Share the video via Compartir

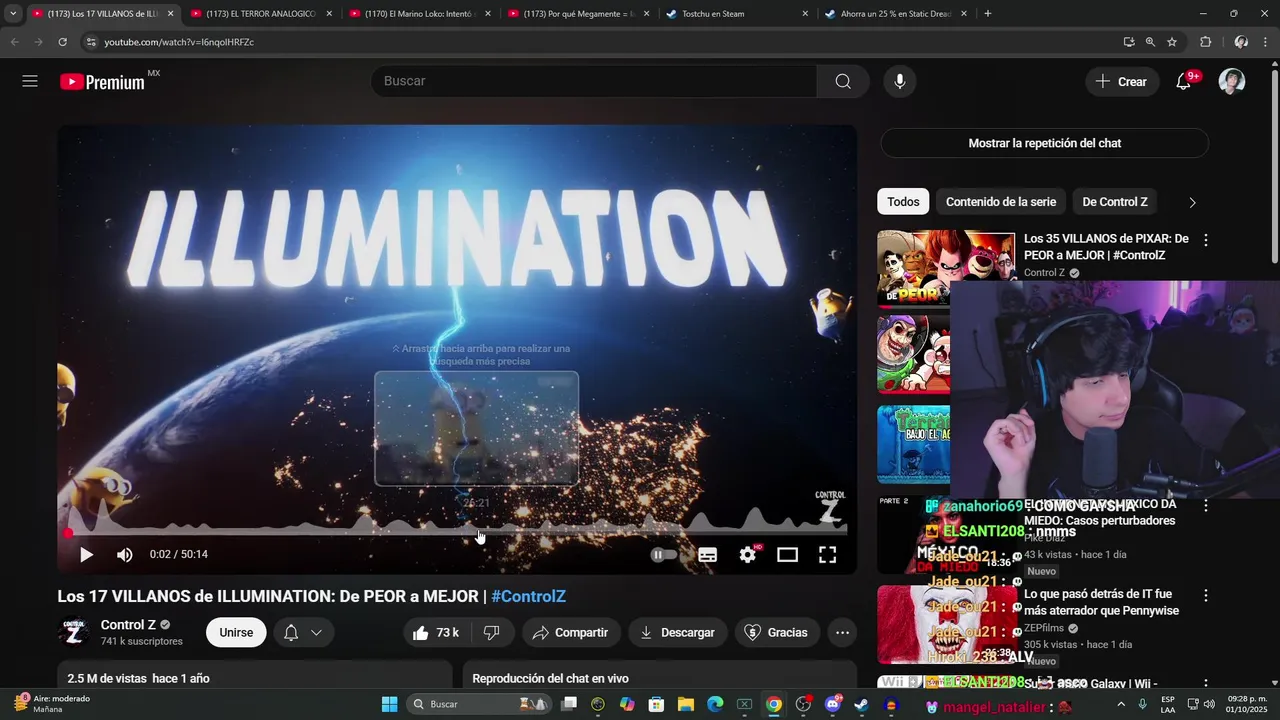(x=571, y=632)
